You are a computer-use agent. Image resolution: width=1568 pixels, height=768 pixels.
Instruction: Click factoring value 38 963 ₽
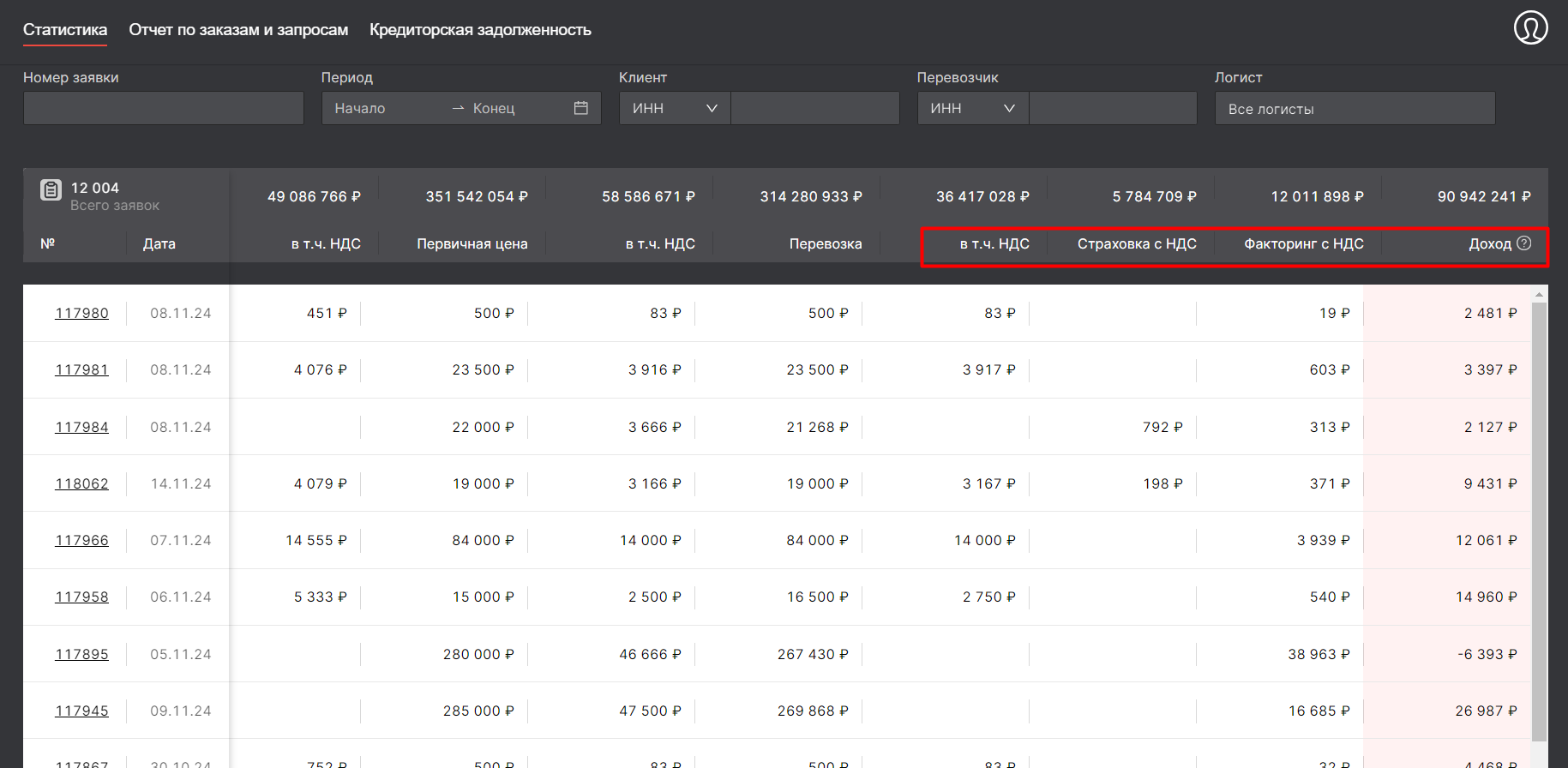point(1319,654)
